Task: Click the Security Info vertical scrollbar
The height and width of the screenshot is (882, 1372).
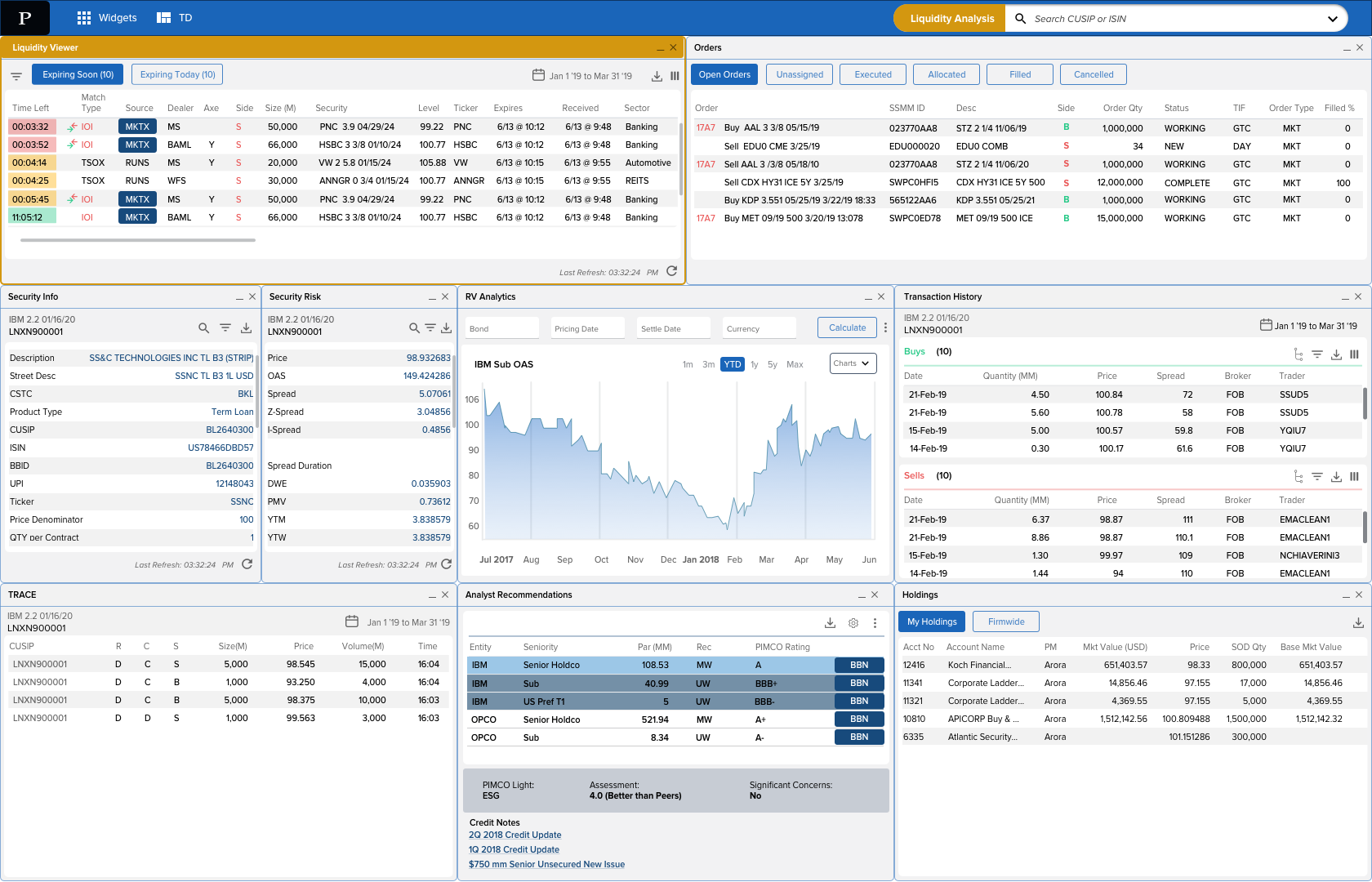Action: [257, 392]
